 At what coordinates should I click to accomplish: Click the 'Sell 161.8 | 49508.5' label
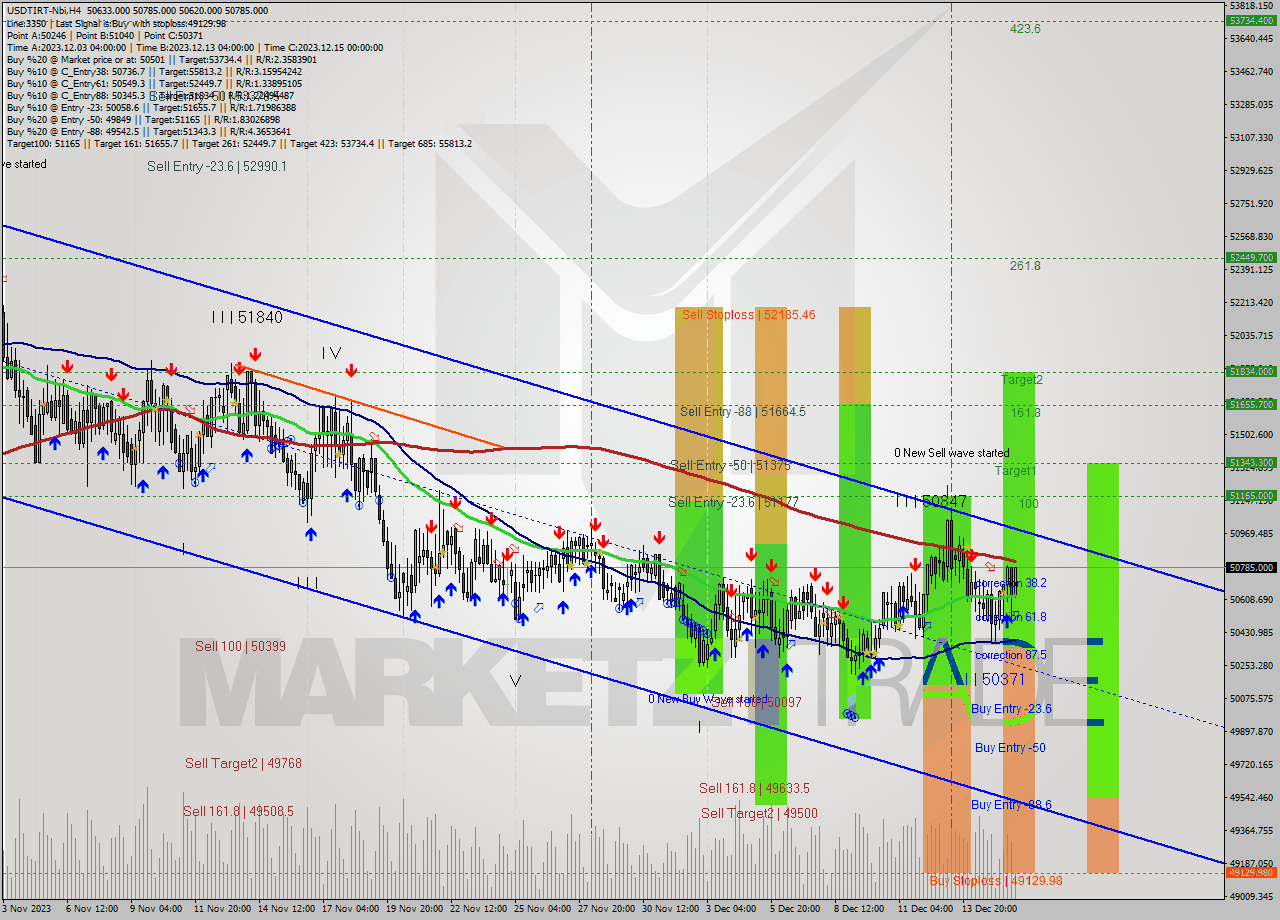pos(238,811)
